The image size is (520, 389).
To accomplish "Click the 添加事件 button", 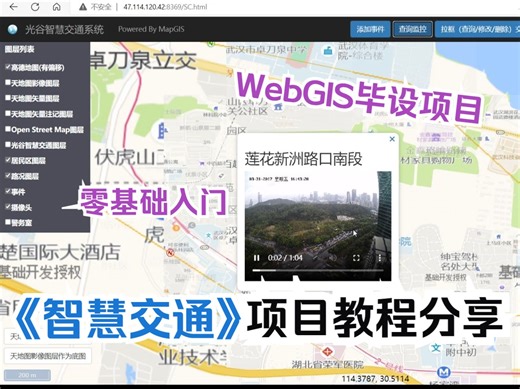I will pos(370,29).
